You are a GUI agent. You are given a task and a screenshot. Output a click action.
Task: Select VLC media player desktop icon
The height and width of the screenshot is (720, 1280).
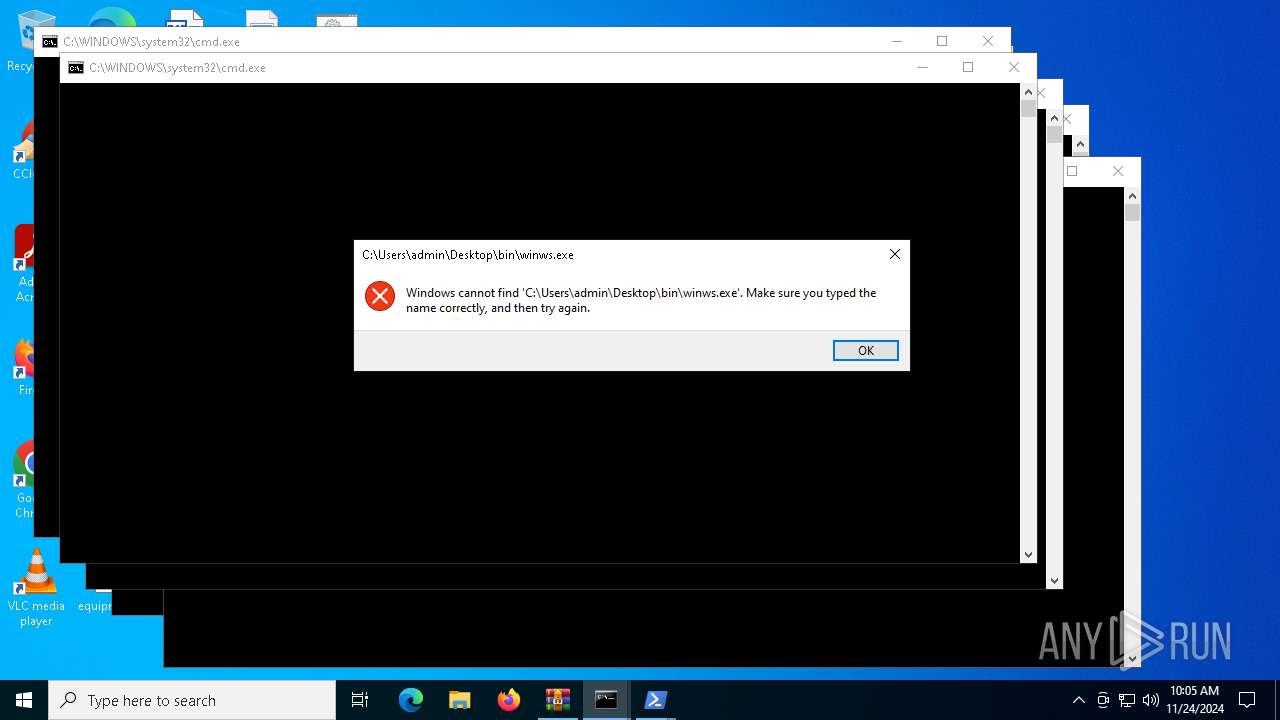[x=36, y=588]
